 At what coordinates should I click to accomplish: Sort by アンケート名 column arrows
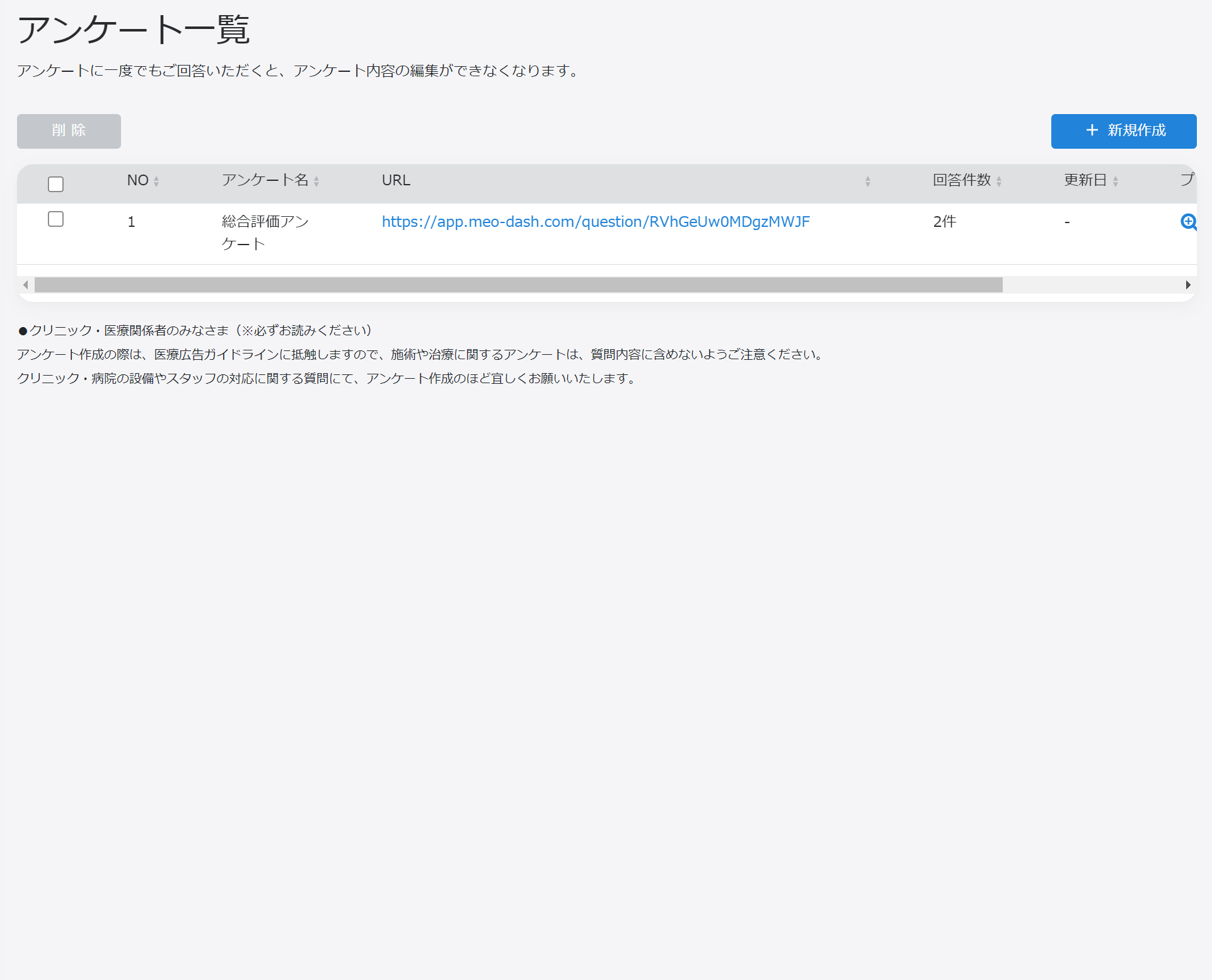[x=316, y=182]
